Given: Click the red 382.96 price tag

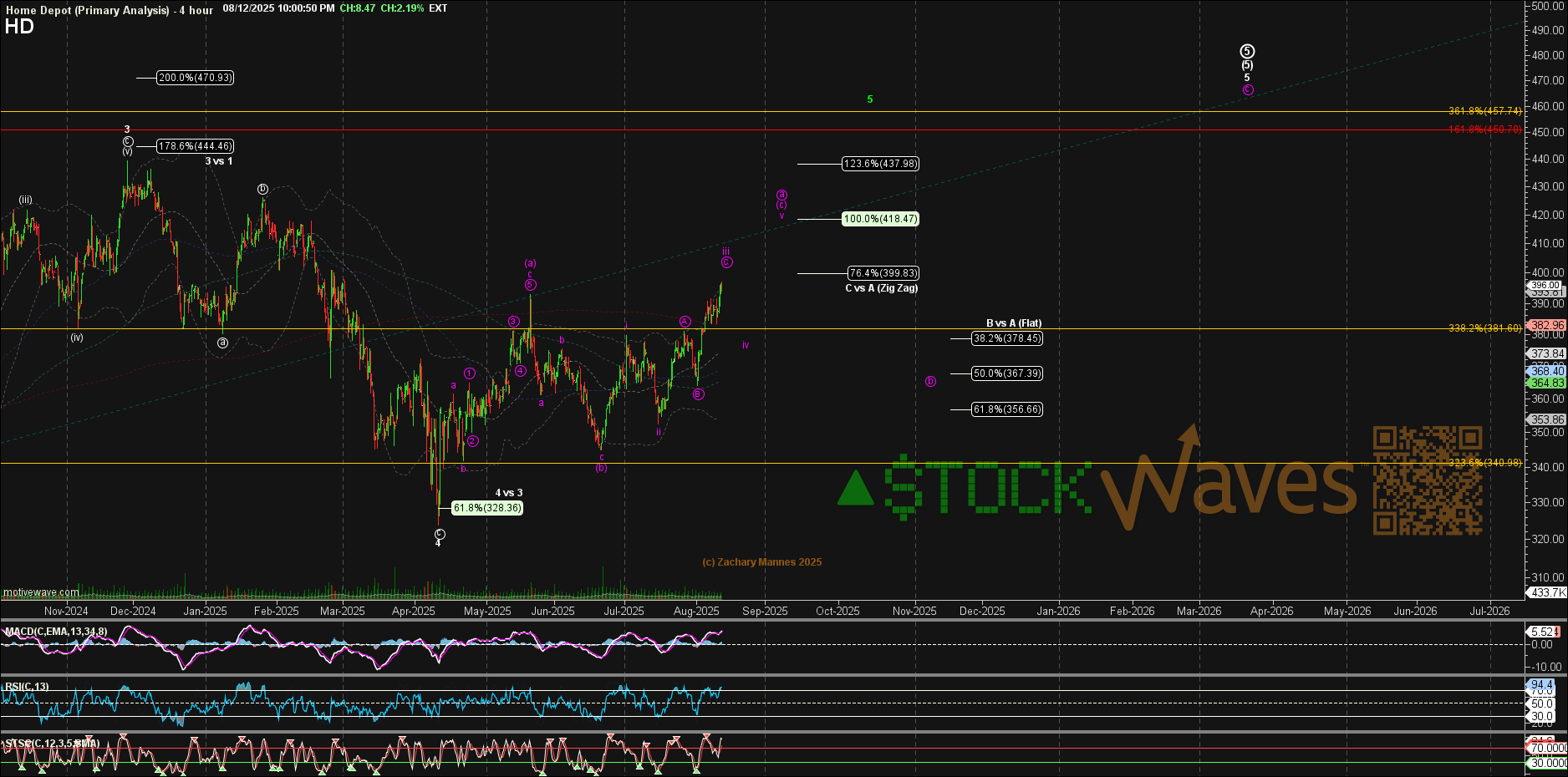Looking at the screenshot, I should click(1546, 325).
